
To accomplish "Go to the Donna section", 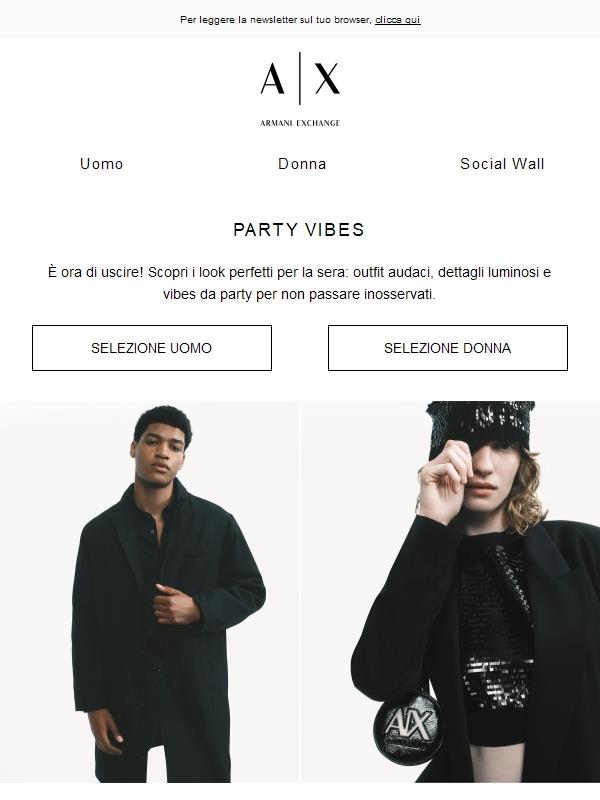I will 302,164.
